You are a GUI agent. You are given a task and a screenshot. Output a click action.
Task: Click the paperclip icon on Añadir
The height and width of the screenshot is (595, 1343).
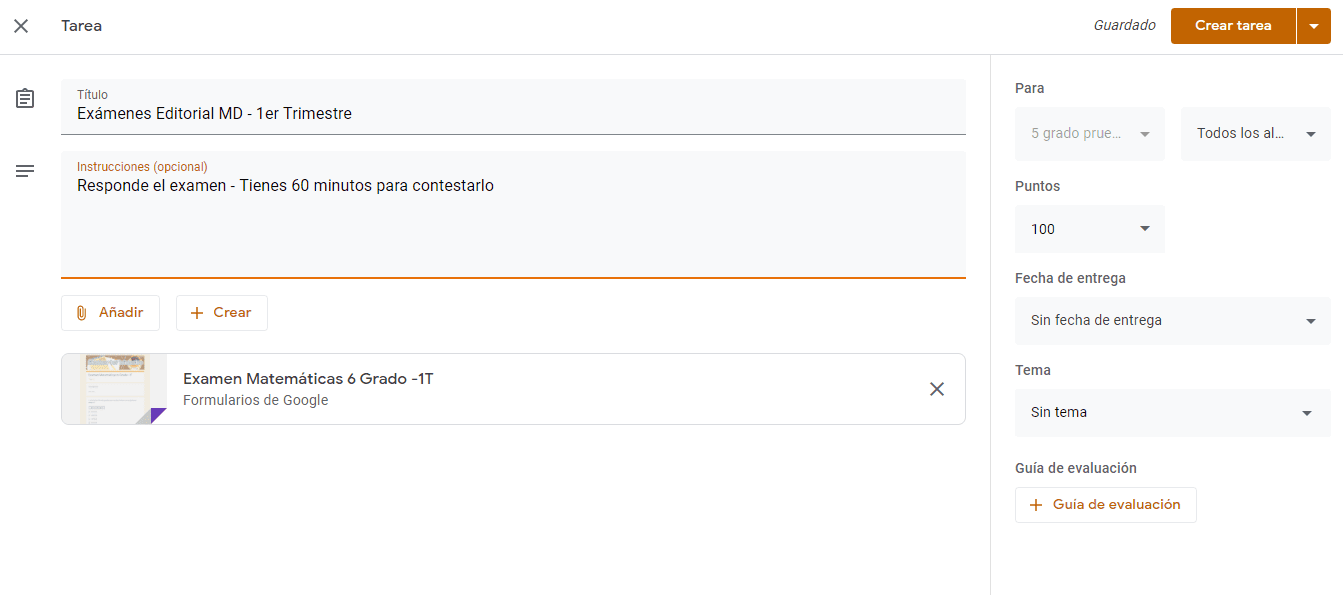pyautogui.click(x=82, y=313)
